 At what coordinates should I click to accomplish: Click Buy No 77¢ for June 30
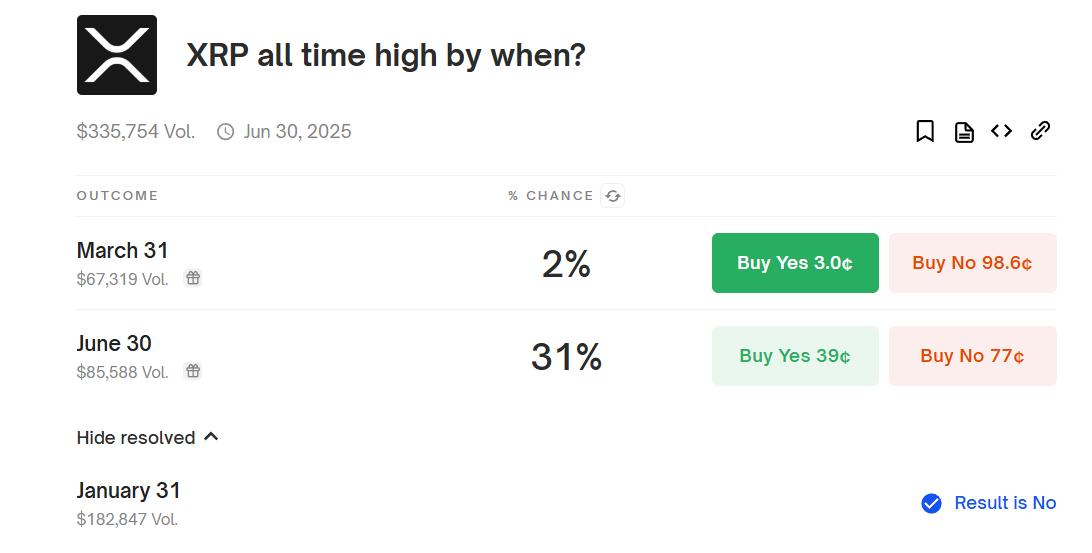click(x=973, y=356)
